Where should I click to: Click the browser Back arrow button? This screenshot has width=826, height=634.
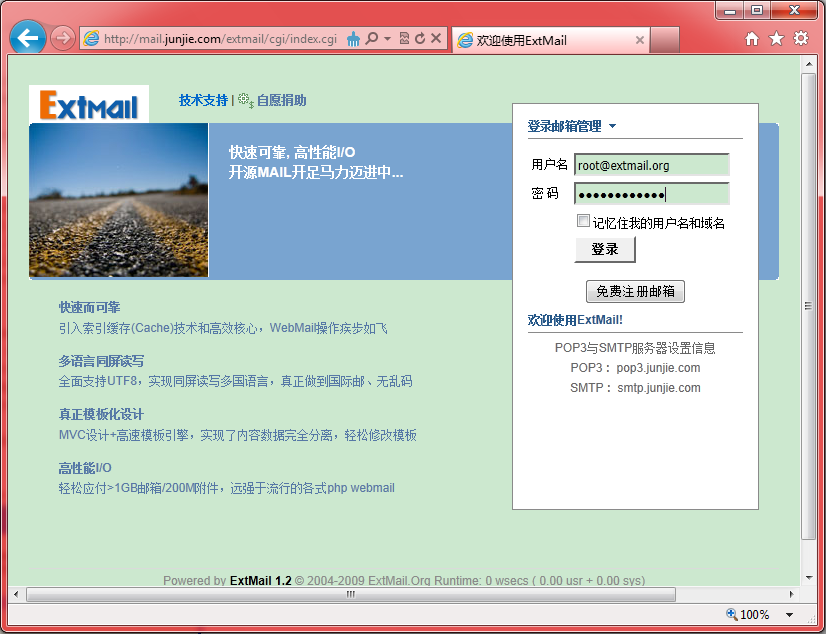click(27, 37)
